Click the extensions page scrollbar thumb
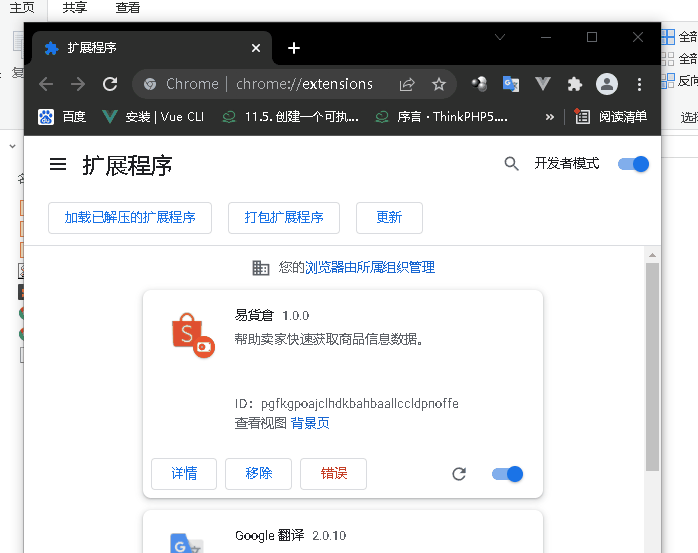 pos(652,367)
